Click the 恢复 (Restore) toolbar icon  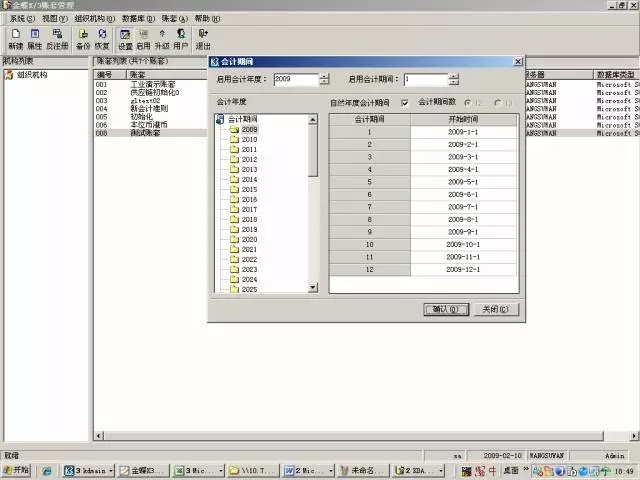click(x=102, y=39)
